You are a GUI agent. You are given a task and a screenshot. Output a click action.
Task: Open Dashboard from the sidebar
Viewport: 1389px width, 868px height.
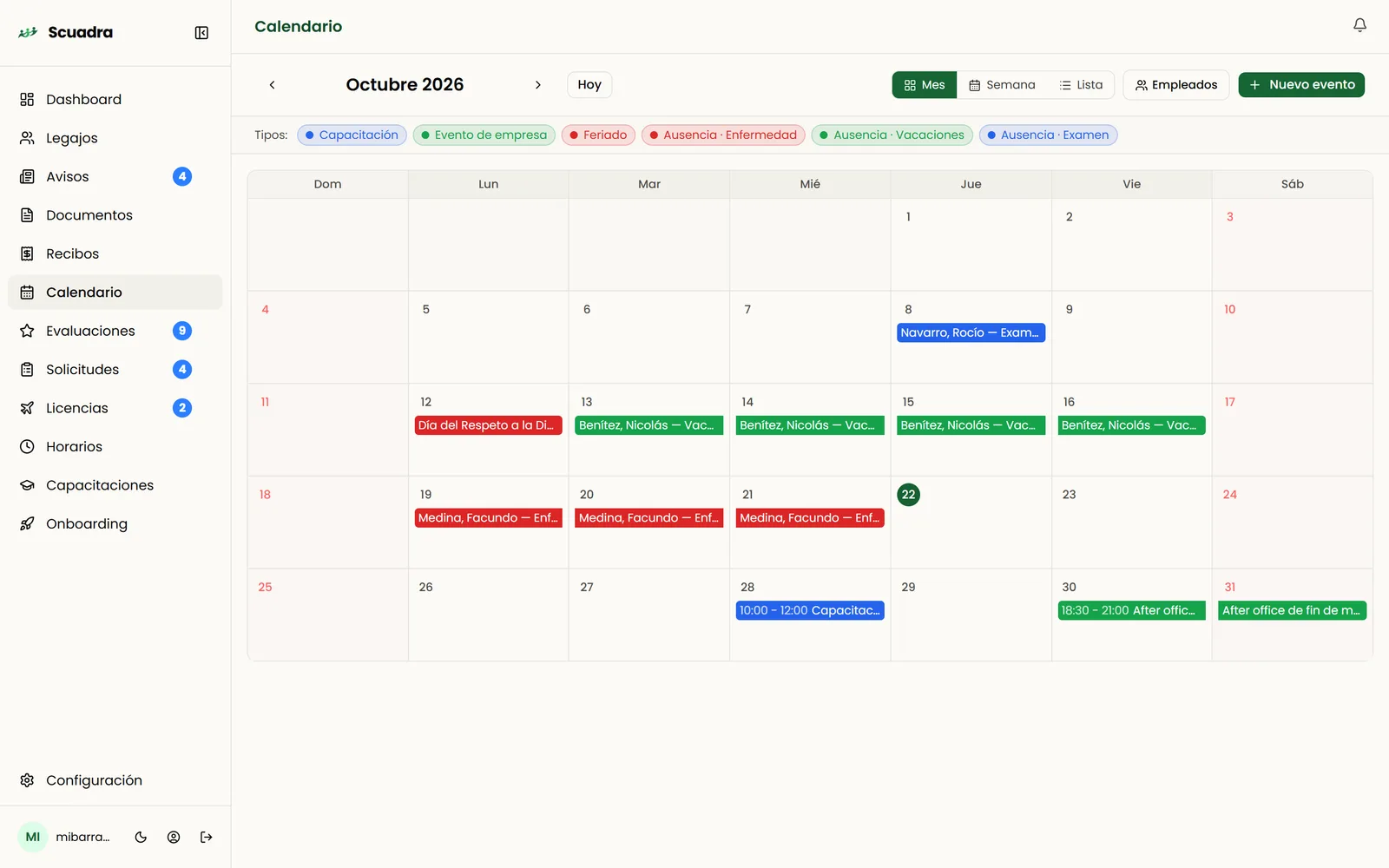coord(115,100)
